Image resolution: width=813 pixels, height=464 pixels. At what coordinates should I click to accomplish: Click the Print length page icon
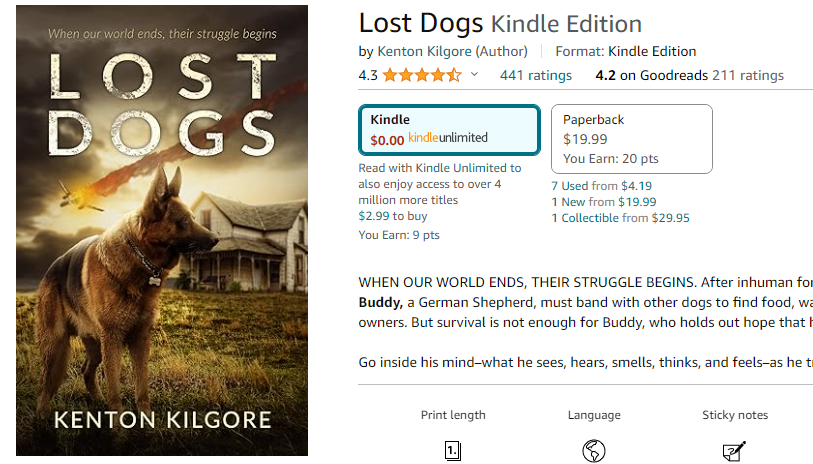(x=453, y=451)
